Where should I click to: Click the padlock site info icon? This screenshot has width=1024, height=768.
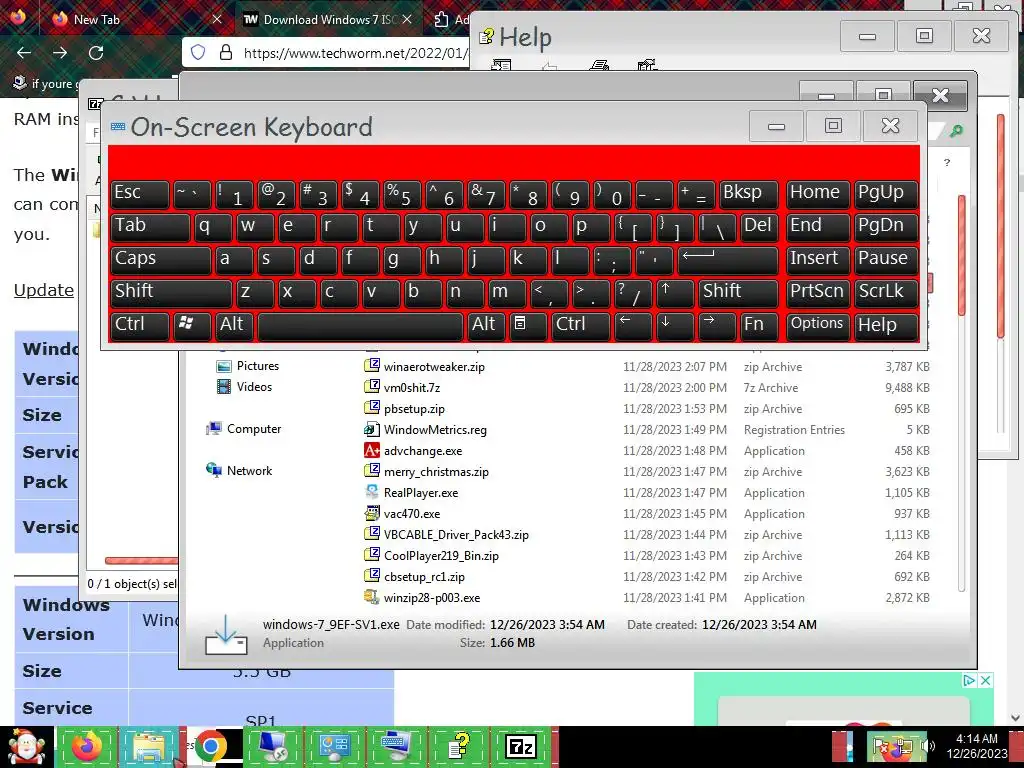[226, 52]
